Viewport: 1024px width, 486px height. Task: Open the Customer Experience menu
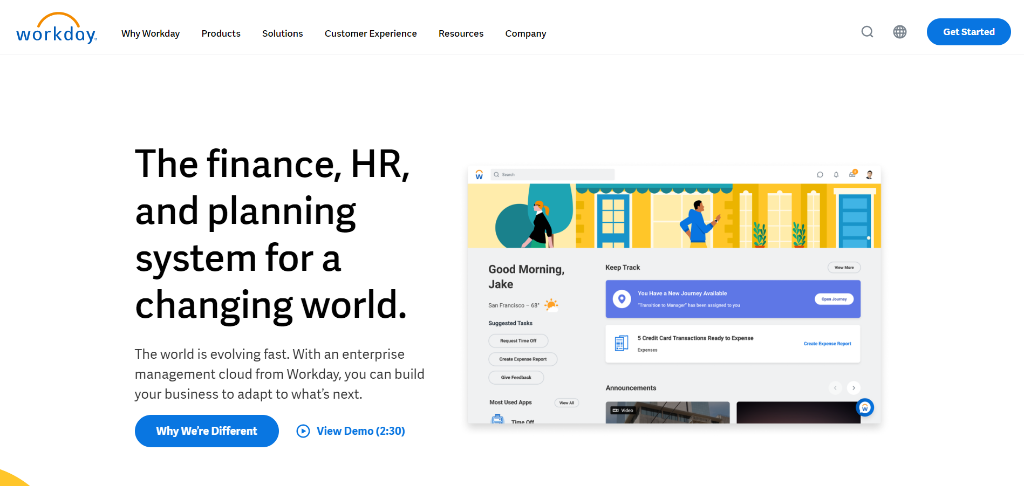pos(370,33)
